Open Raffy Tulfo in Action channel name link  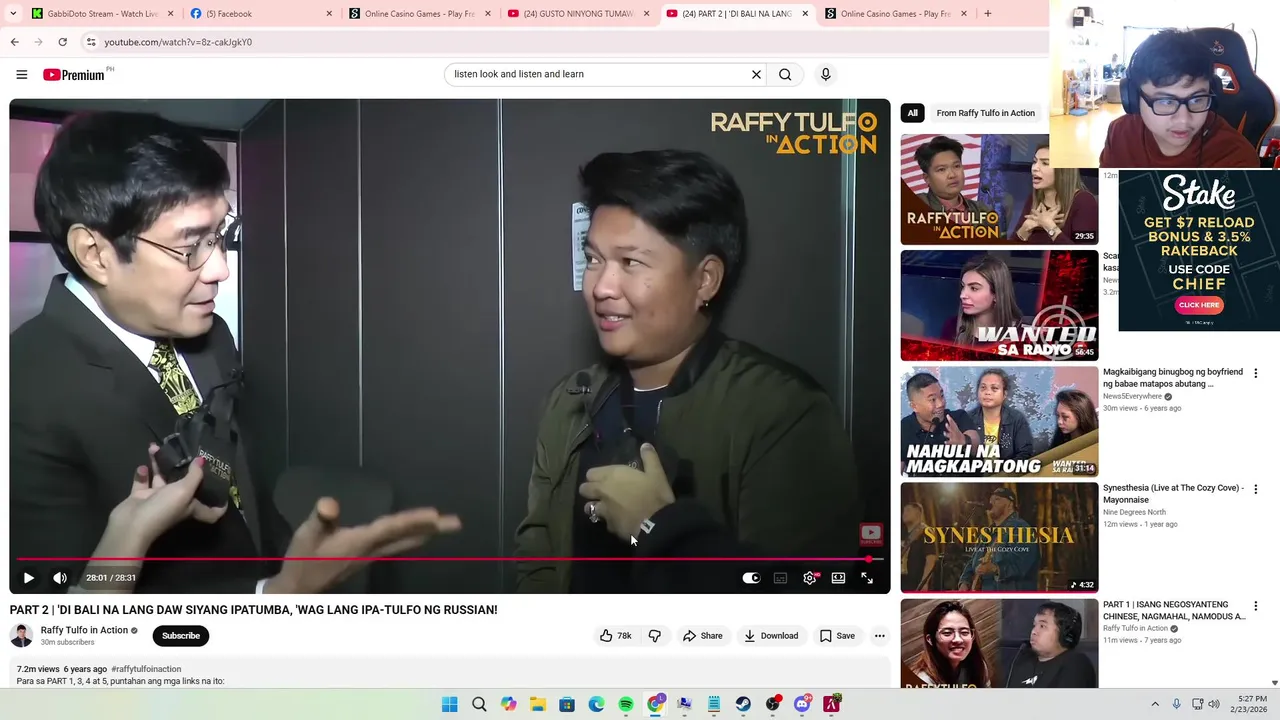coord(84,630)
